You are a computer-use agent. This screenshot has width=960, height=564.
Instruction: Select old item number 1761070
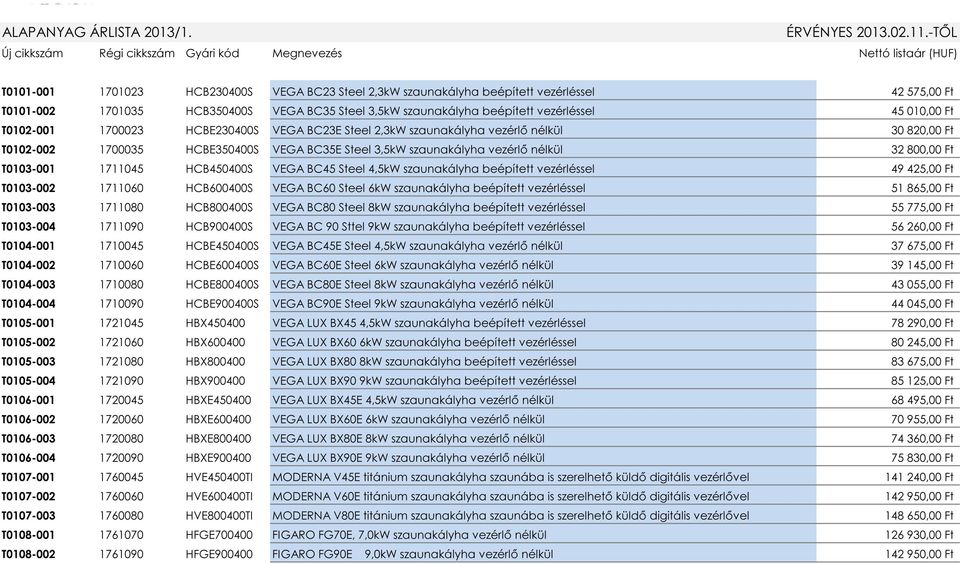point(121,535)
